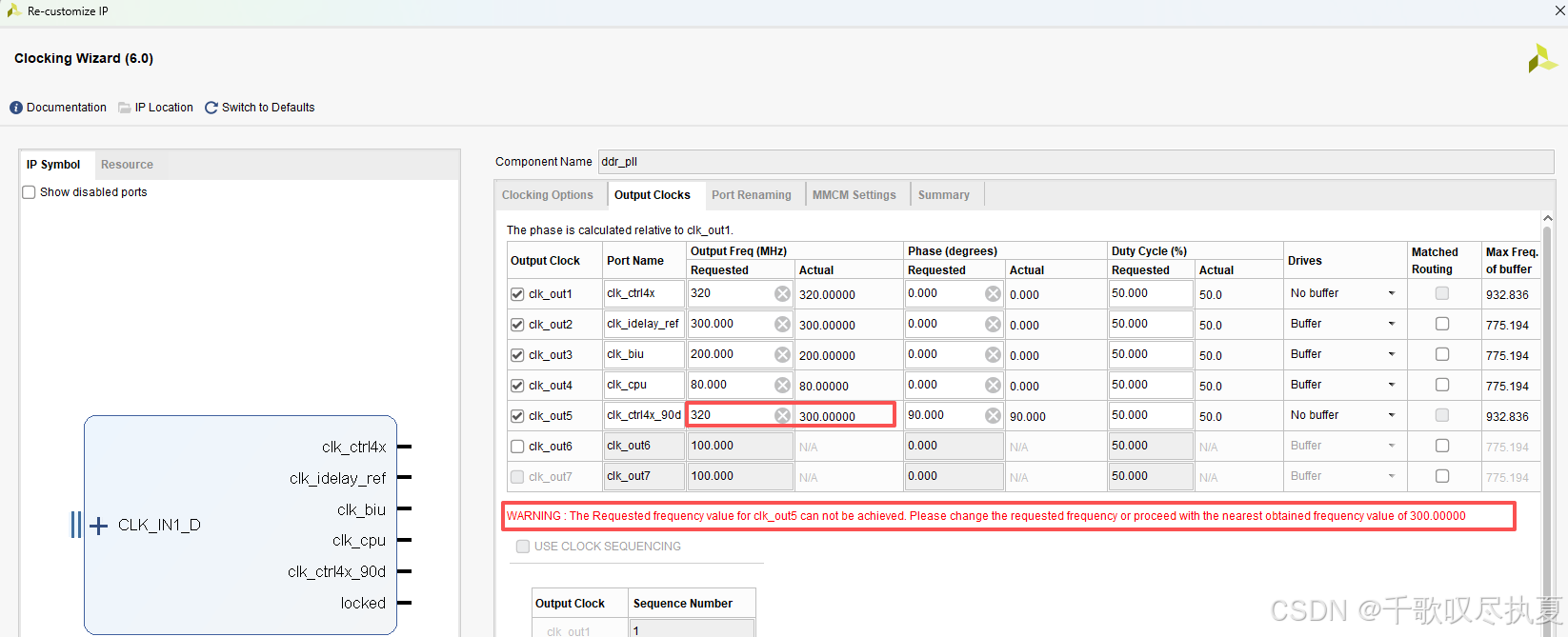This screenshot has height=637, width=1568.
Task: Click the clk_ctrl4x_90d port on IP symbol
Action: click(x=336, y=572)
